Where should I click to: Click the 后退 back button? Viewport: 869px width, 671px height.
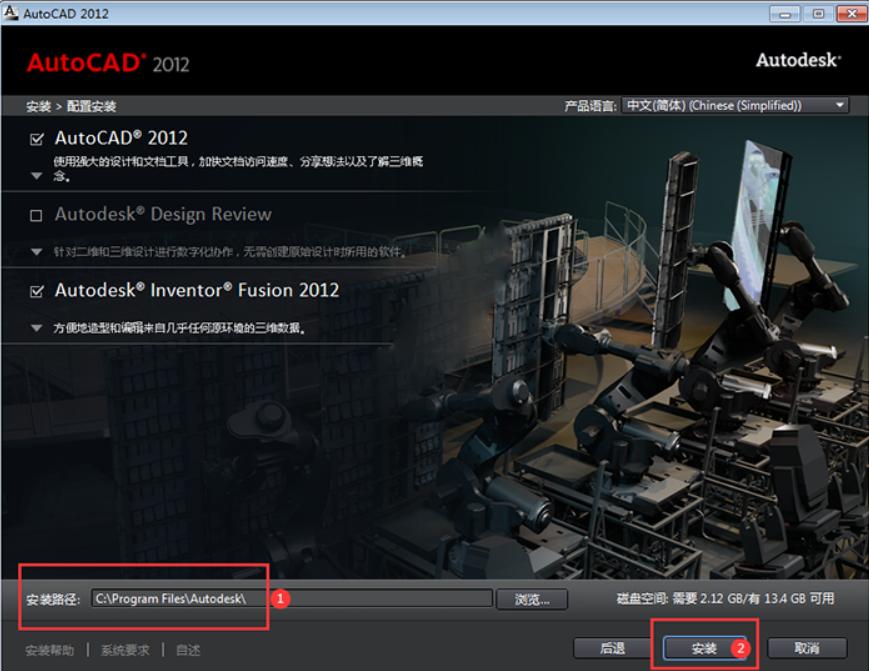click(x=612, y=648)
